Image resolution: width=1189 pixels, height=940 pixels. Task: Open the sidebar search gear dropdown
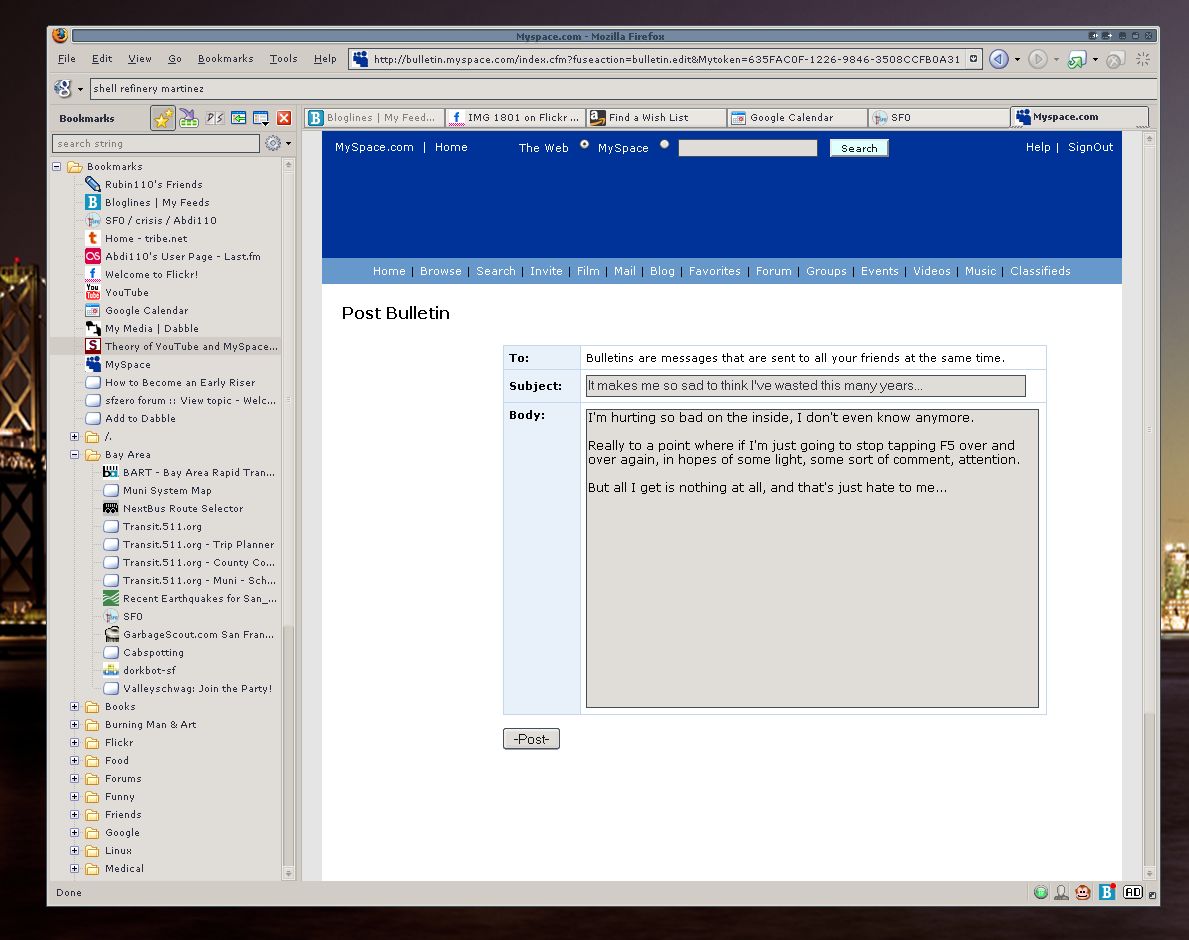click(277, 144)
